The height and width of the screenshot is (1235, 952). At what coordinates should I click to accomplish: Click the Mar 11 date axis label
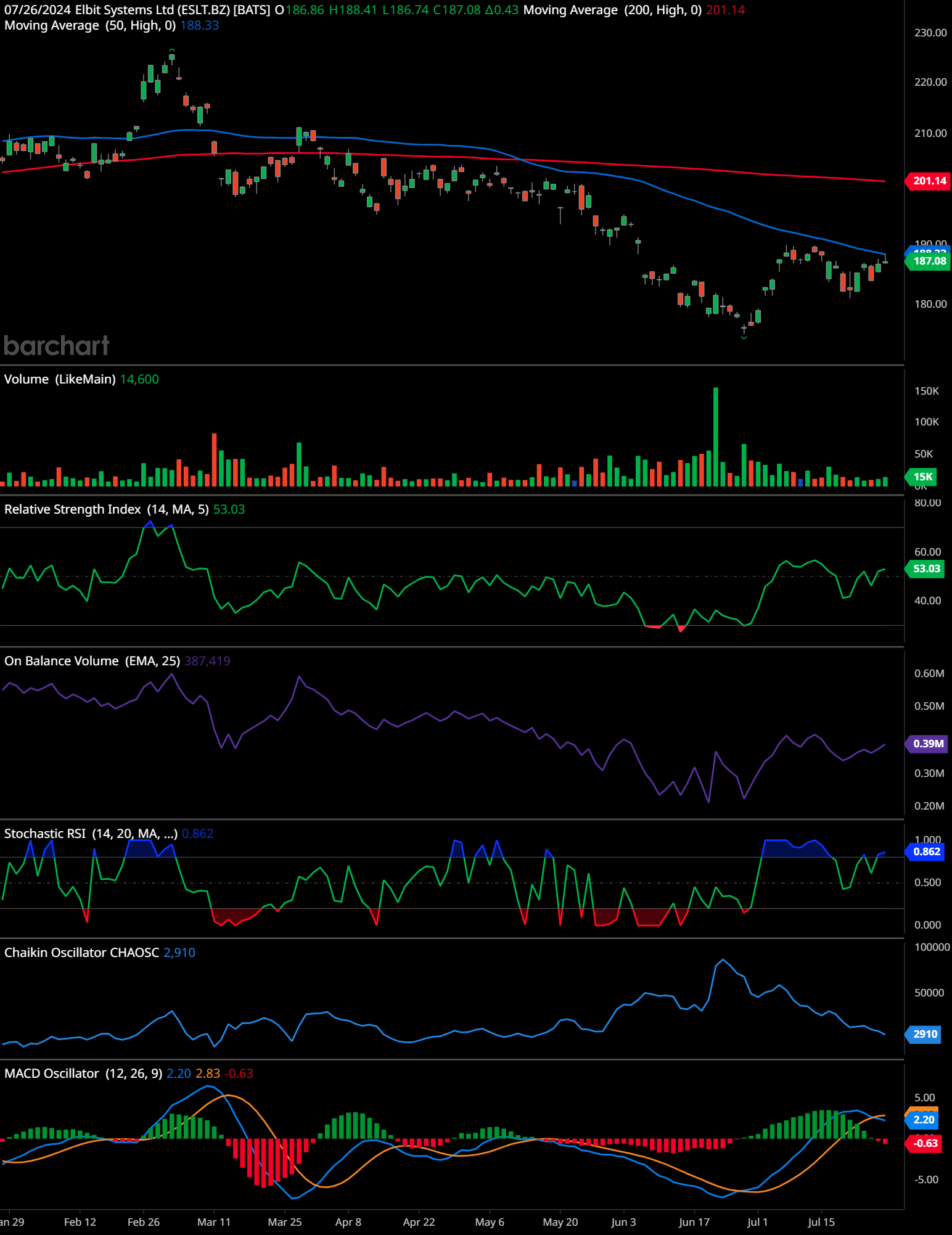pyautogui.click(x=214, y=1222)
